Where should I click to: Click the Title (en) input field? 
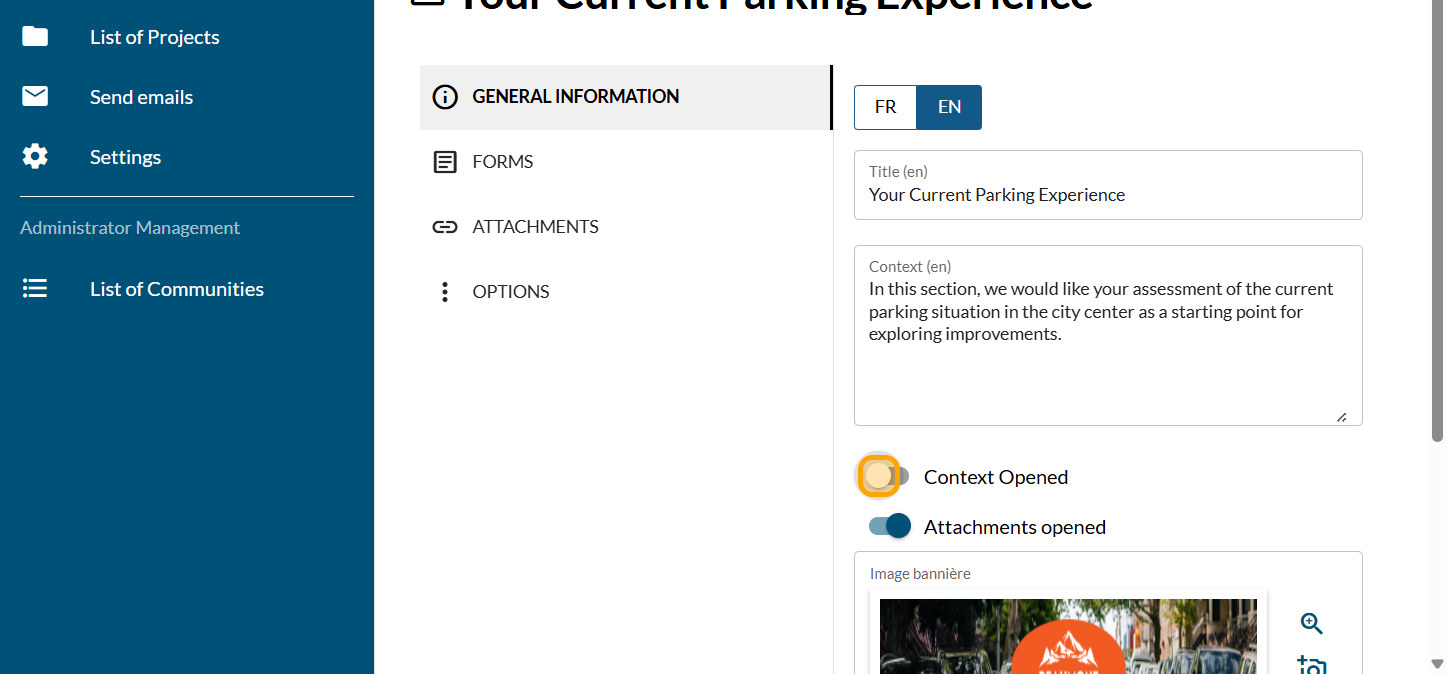[x=1107, y=195]
